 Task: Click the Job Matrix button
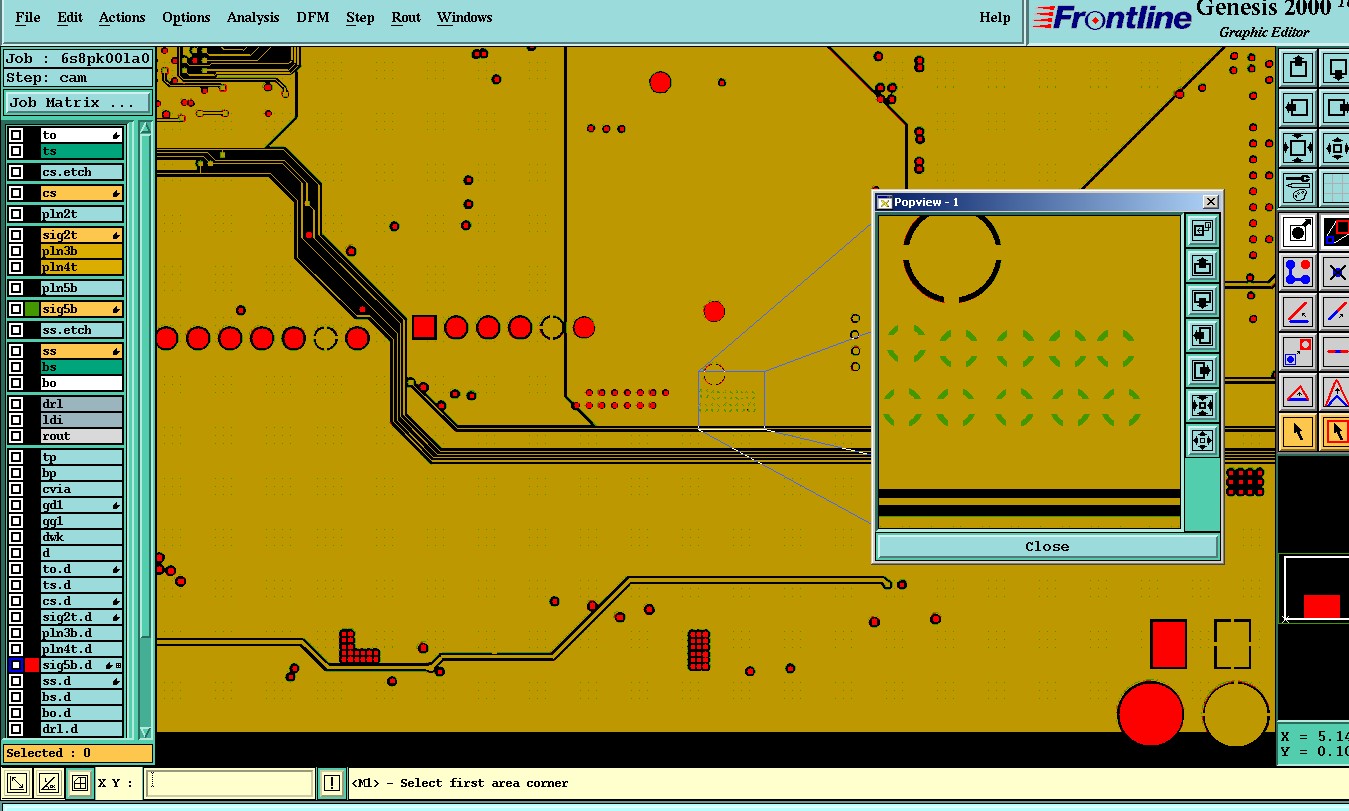[78, 102]
